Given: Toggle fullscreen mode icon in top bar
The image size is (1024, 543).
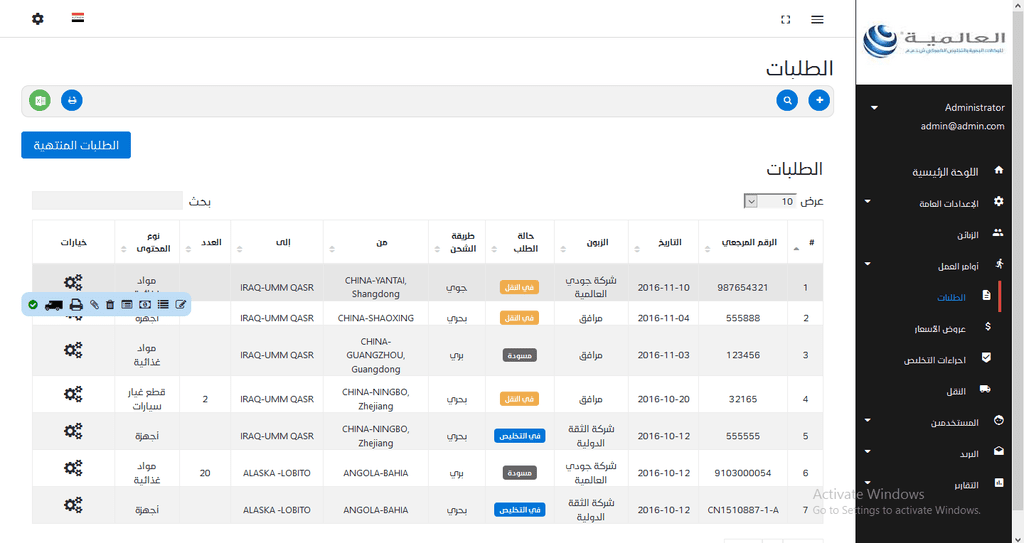Looking at the screenshot, I should pos(785,19).
